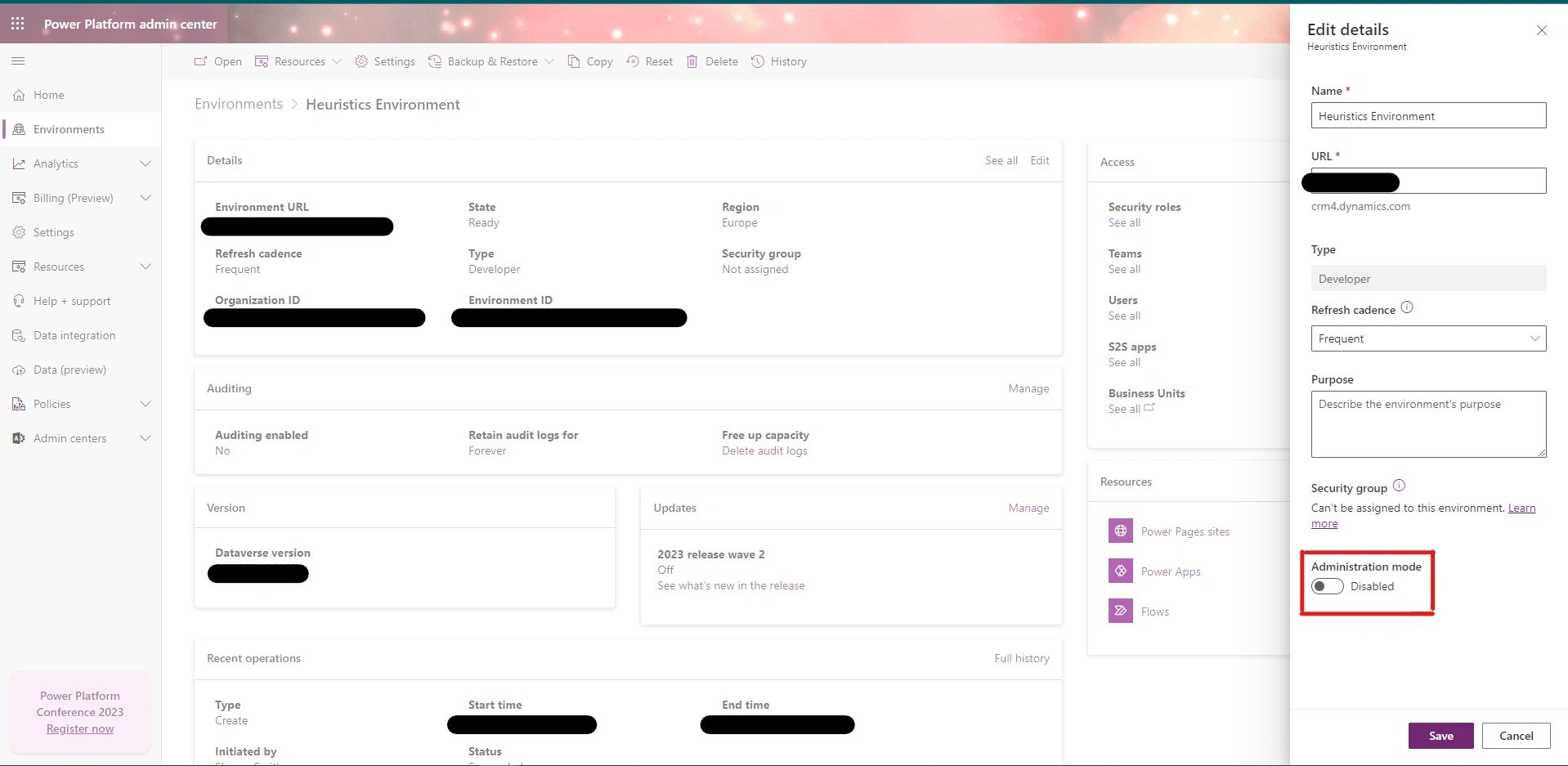Click the Security group info icon
This screenshot has width=1568, height=766.
click(x=1399, y=486)
